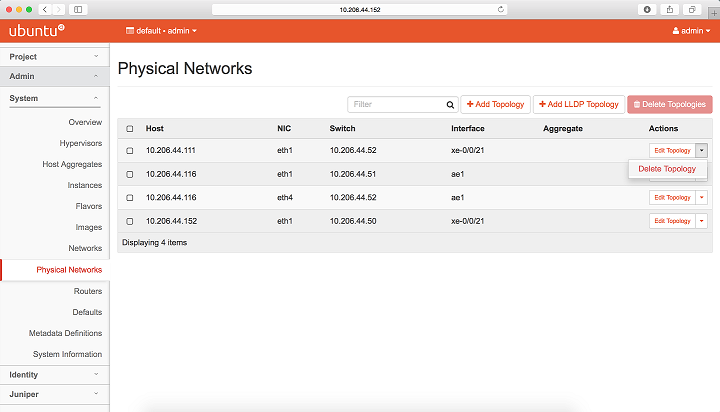
Task: Open Hypervisors in the sidebar
Action: [x=80, y=143]
